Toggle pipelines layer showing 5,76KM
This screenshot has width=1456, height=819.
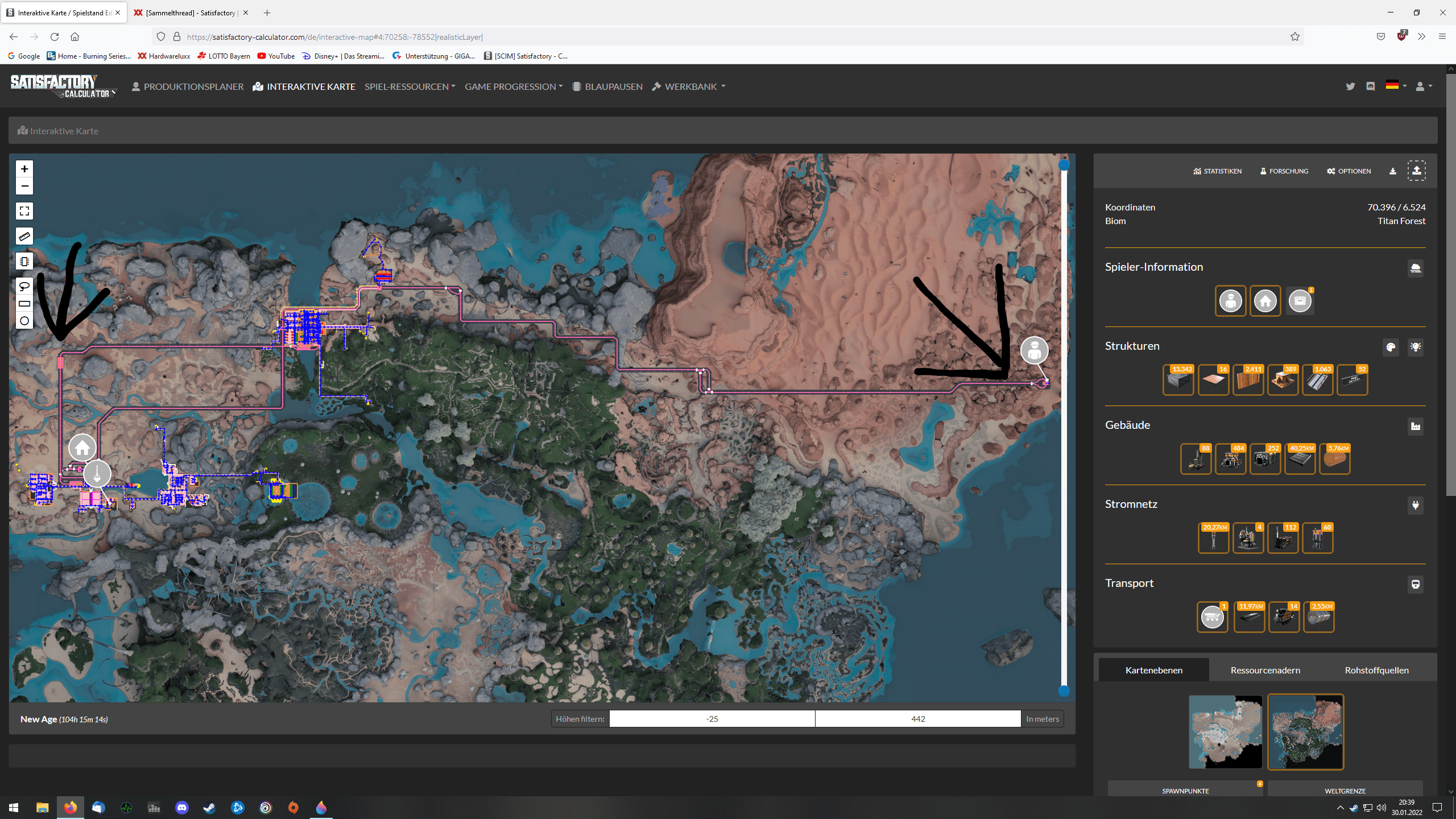coord(1335,459)
